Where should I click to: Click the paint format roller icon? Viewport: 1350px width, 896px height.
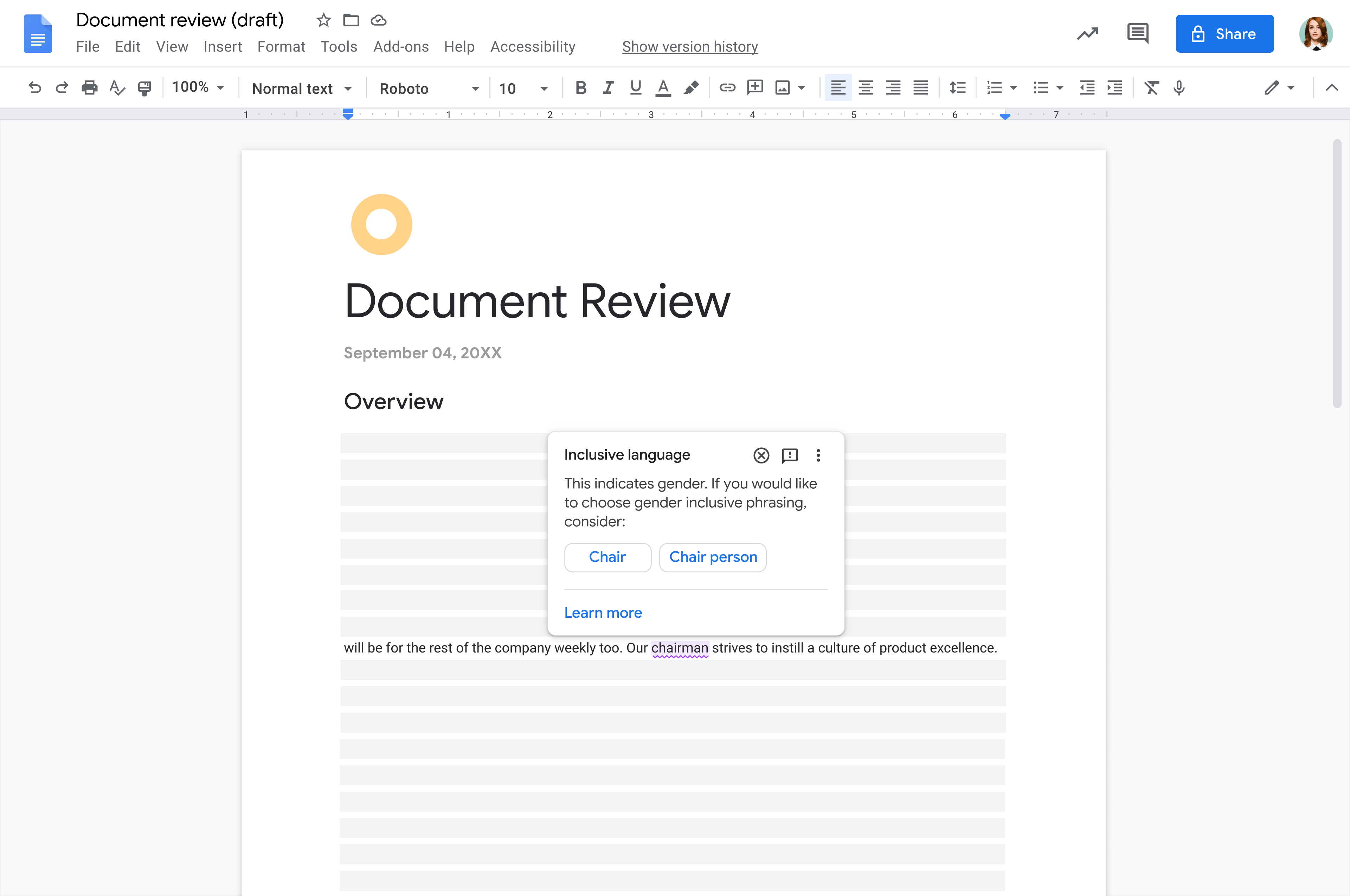coord(144,87)
